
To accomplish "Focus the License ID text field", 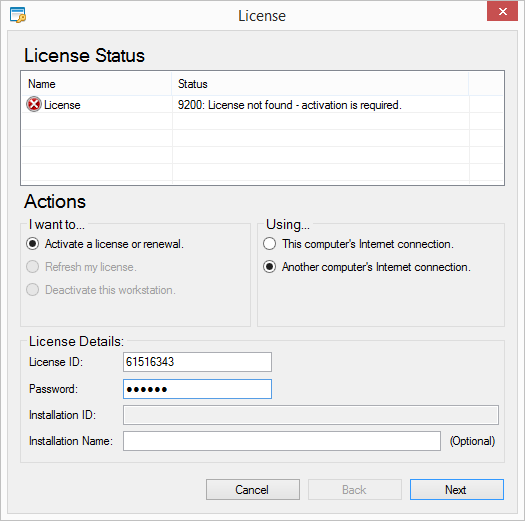I will pyautogui.click(x=197, y=362).
